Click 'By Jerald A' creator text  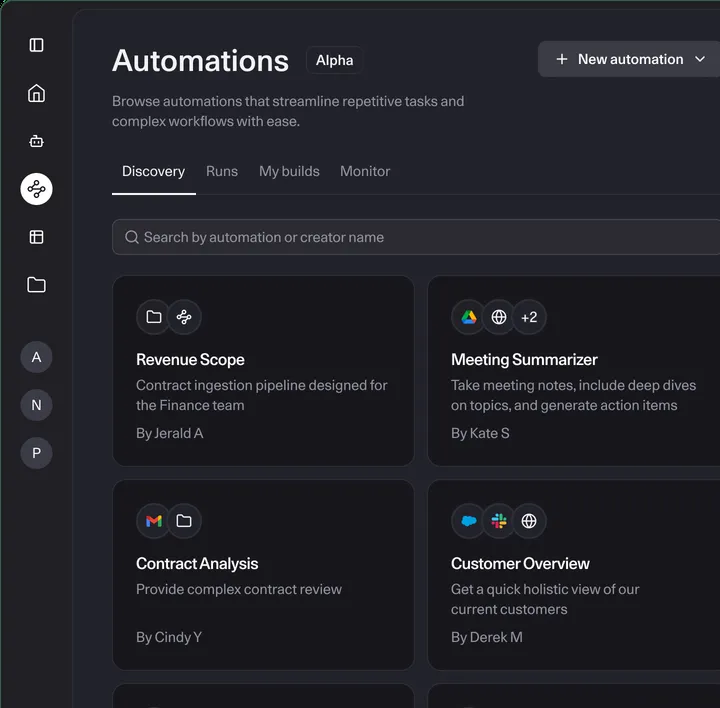point(169,433)
